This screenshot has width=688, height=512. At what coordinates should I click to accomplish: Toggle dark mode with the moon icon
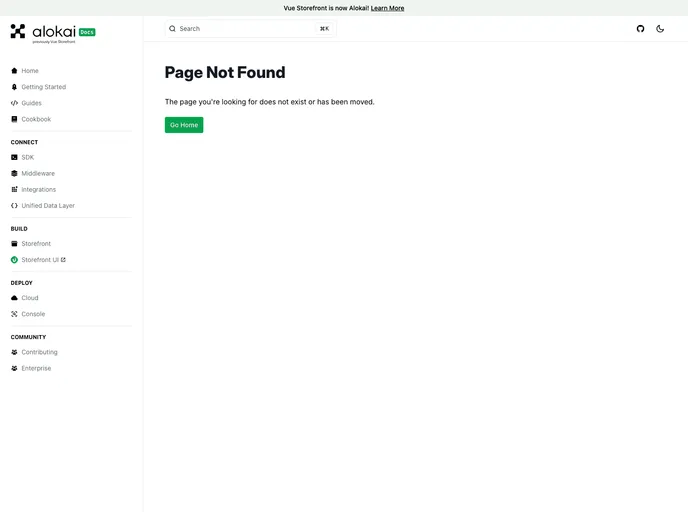(x=660, y=29)
